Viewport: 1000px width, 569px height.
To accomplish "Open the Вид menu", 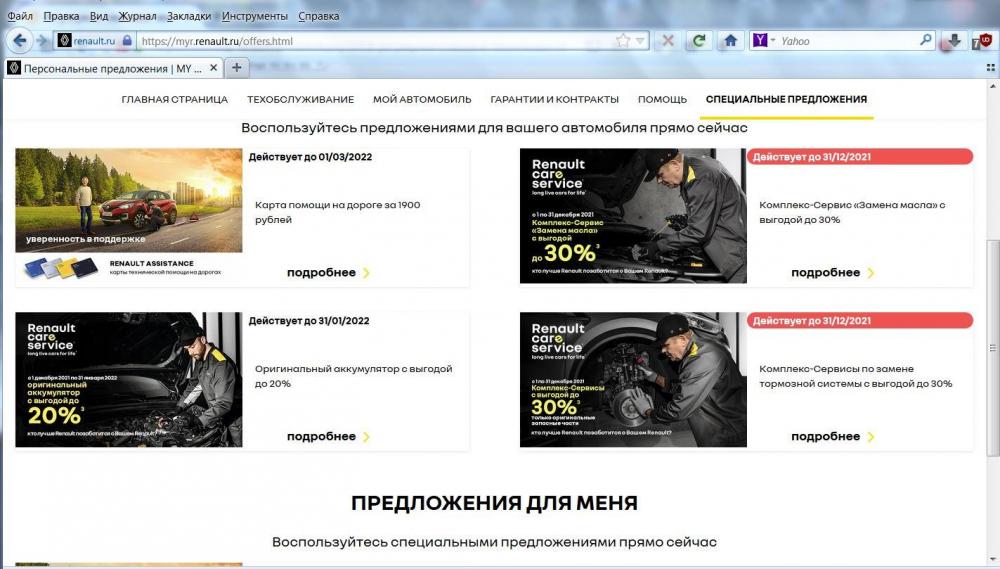I will point(99,16).
